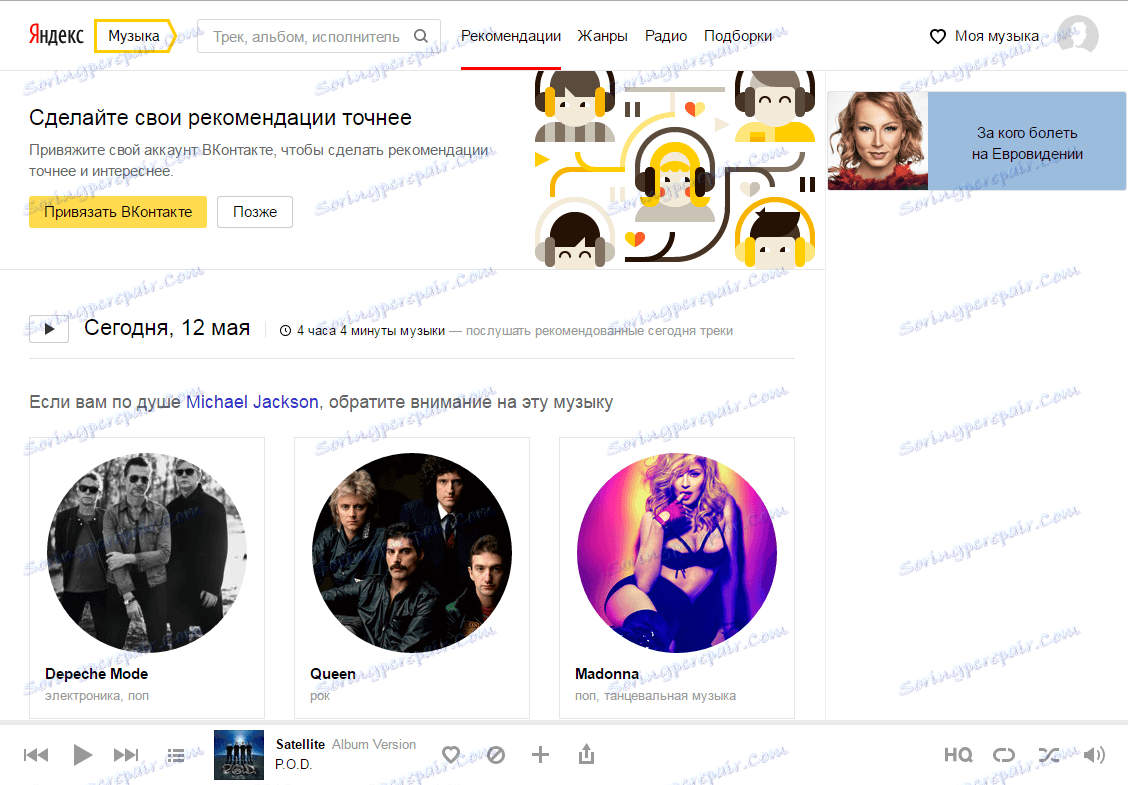The image size is (1128, 785).
Task: Open the Eurovision banner За кого болеть
Action: pos(976,141)
